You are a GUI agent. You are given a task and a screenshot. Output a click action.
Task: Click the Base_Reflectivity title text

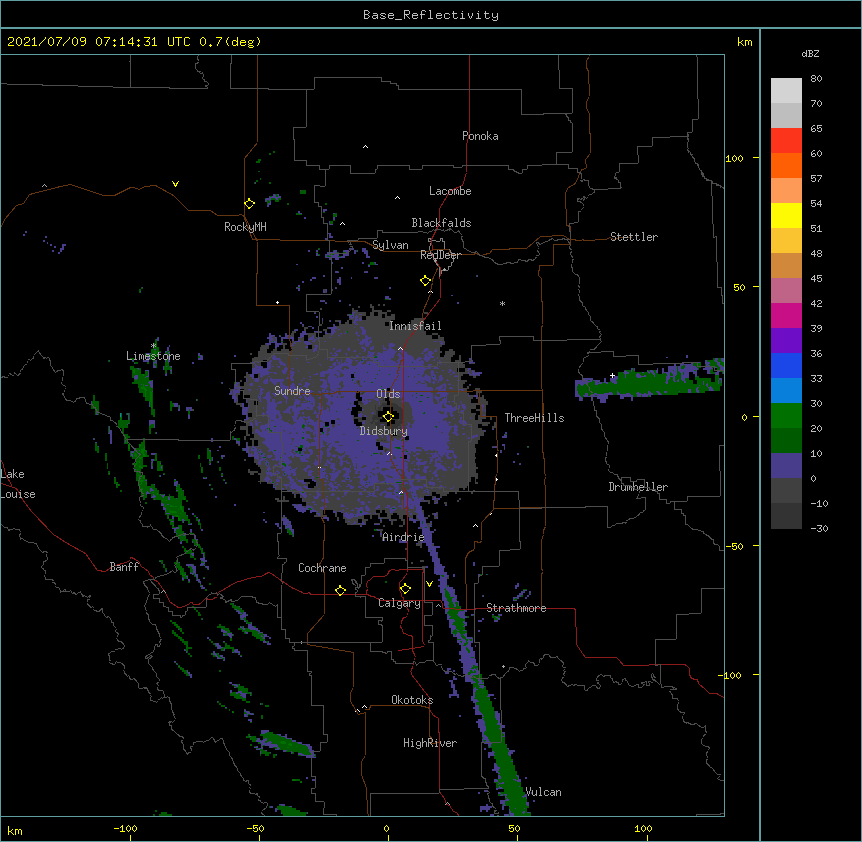point(431,15)
